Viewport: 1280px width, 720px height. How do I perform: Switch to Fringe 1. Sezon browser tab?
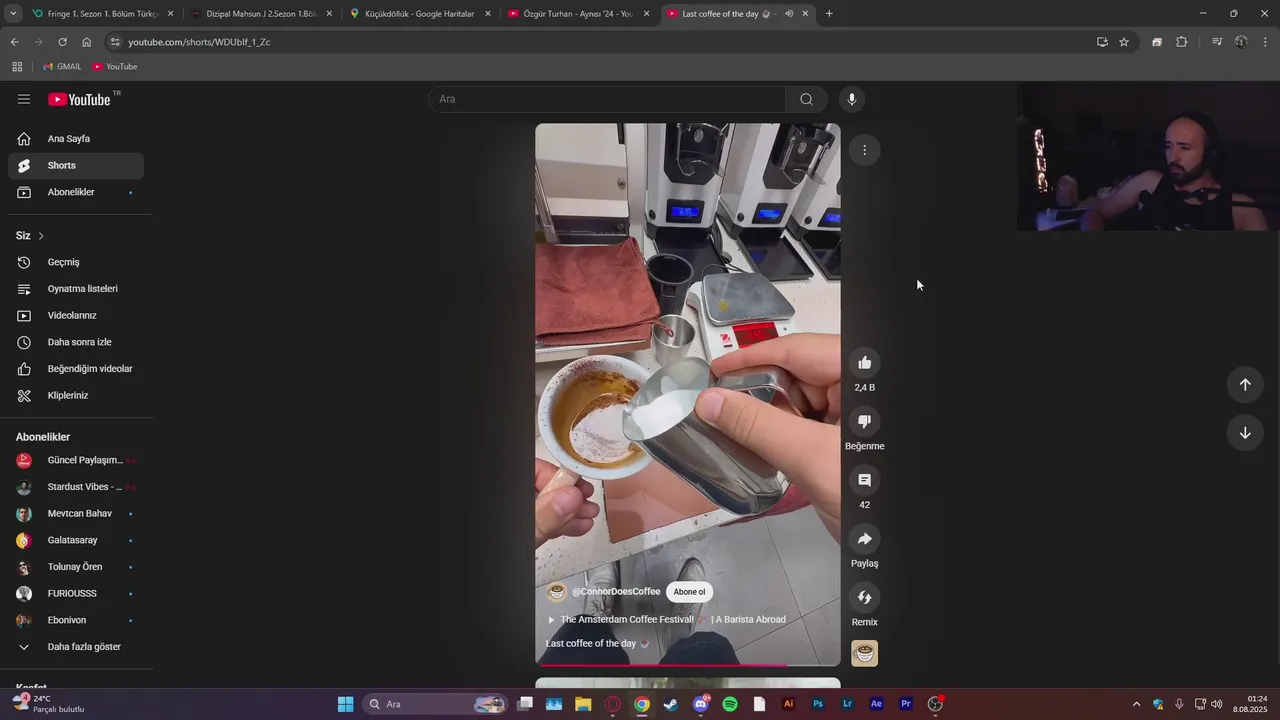(102, 14)
